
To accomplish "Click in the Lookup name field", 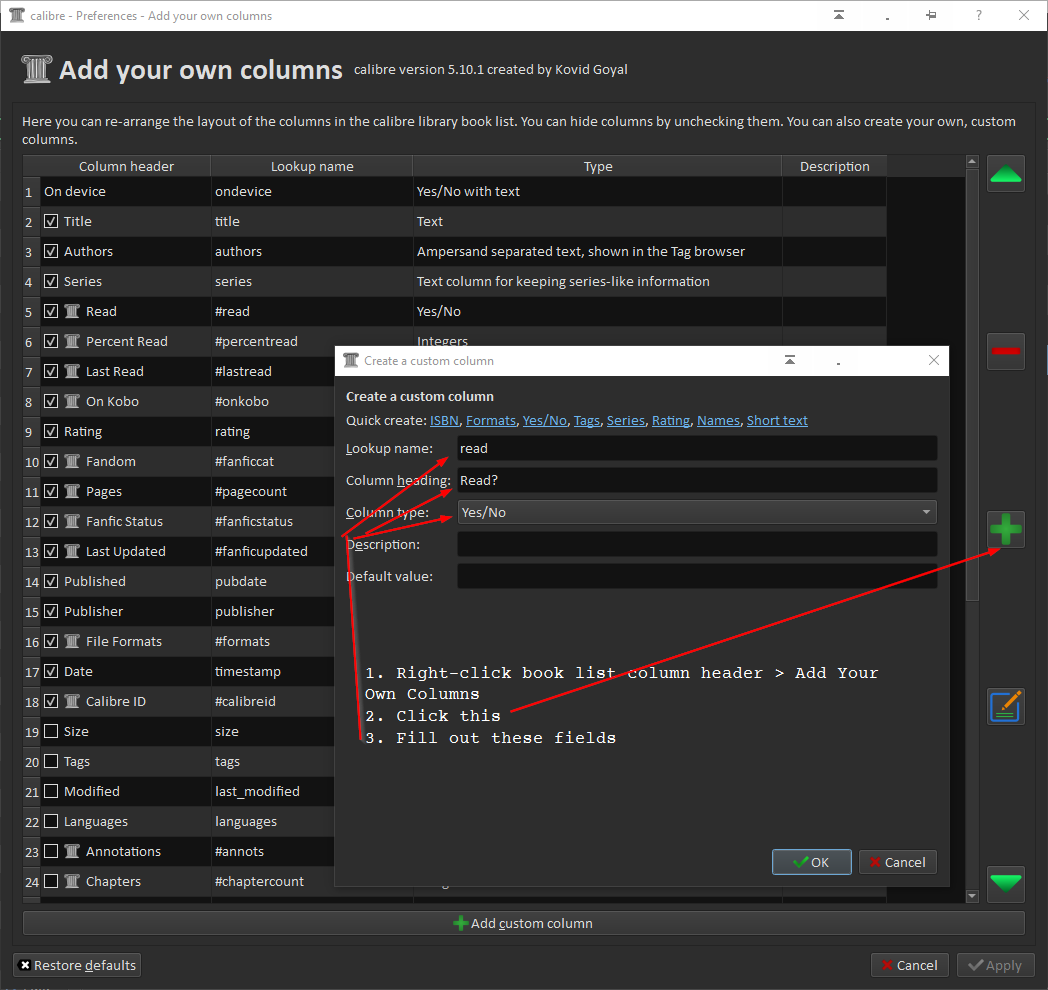I will pos(697,448).
